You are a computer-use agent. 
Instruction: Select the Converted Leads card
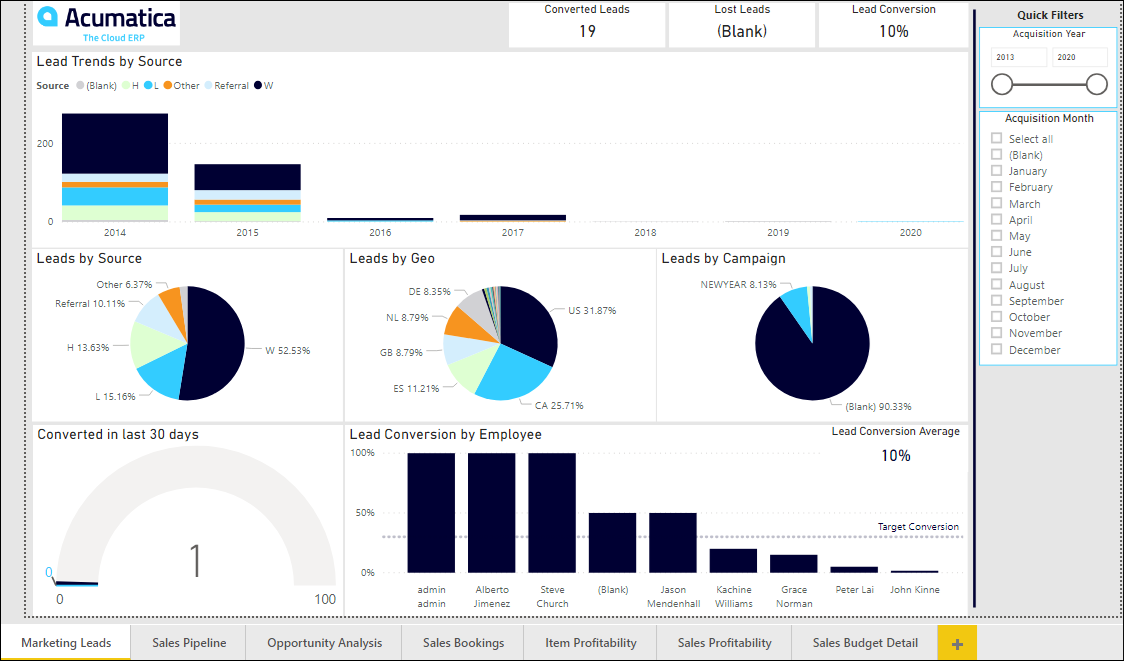[586, 24]
